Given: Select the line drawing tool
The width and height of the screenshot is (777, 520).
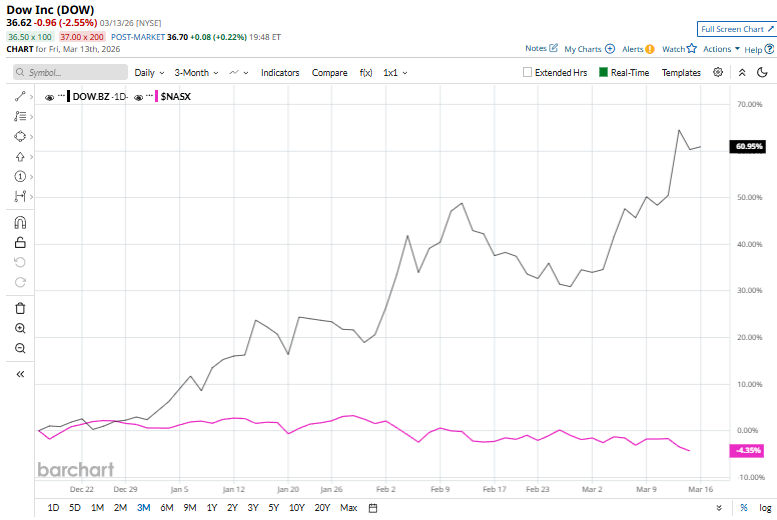Looking at the screenshot, I should pyautogui.click(x=20, y=96).
